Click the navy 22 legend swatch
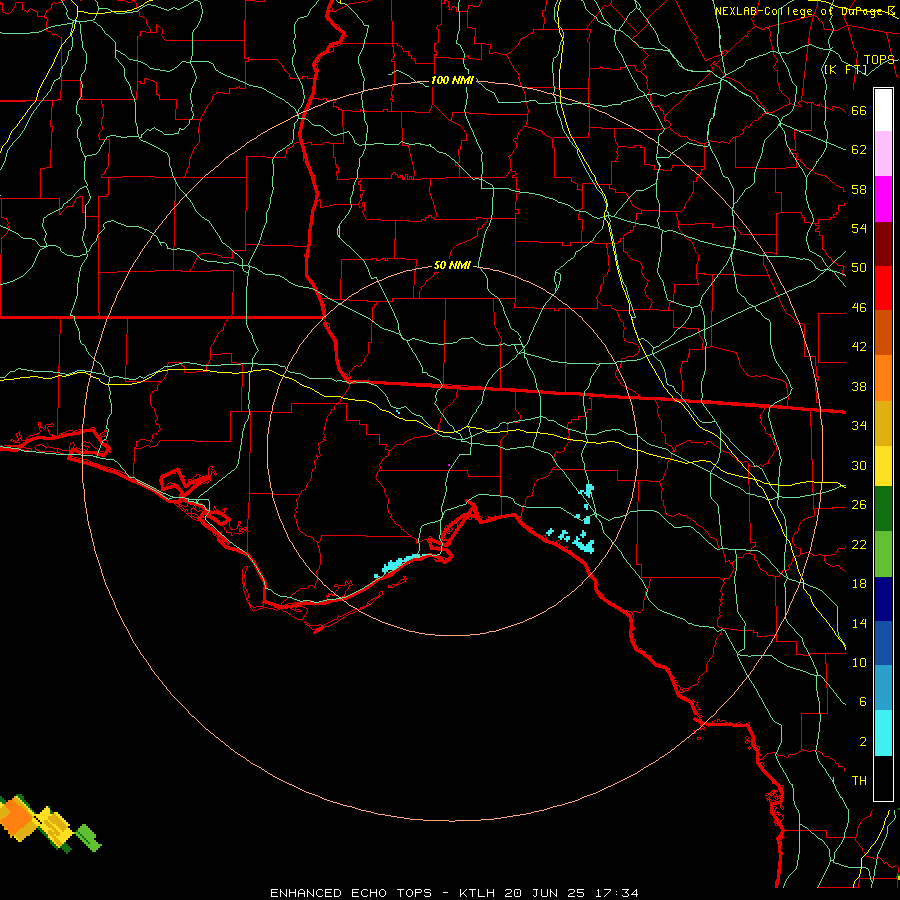900x900 pixels. tap(883, 599)
